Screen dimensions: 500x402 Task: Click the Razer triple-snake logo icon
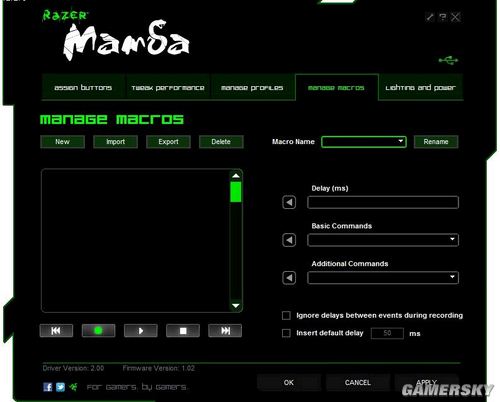(x=73, y=387)
